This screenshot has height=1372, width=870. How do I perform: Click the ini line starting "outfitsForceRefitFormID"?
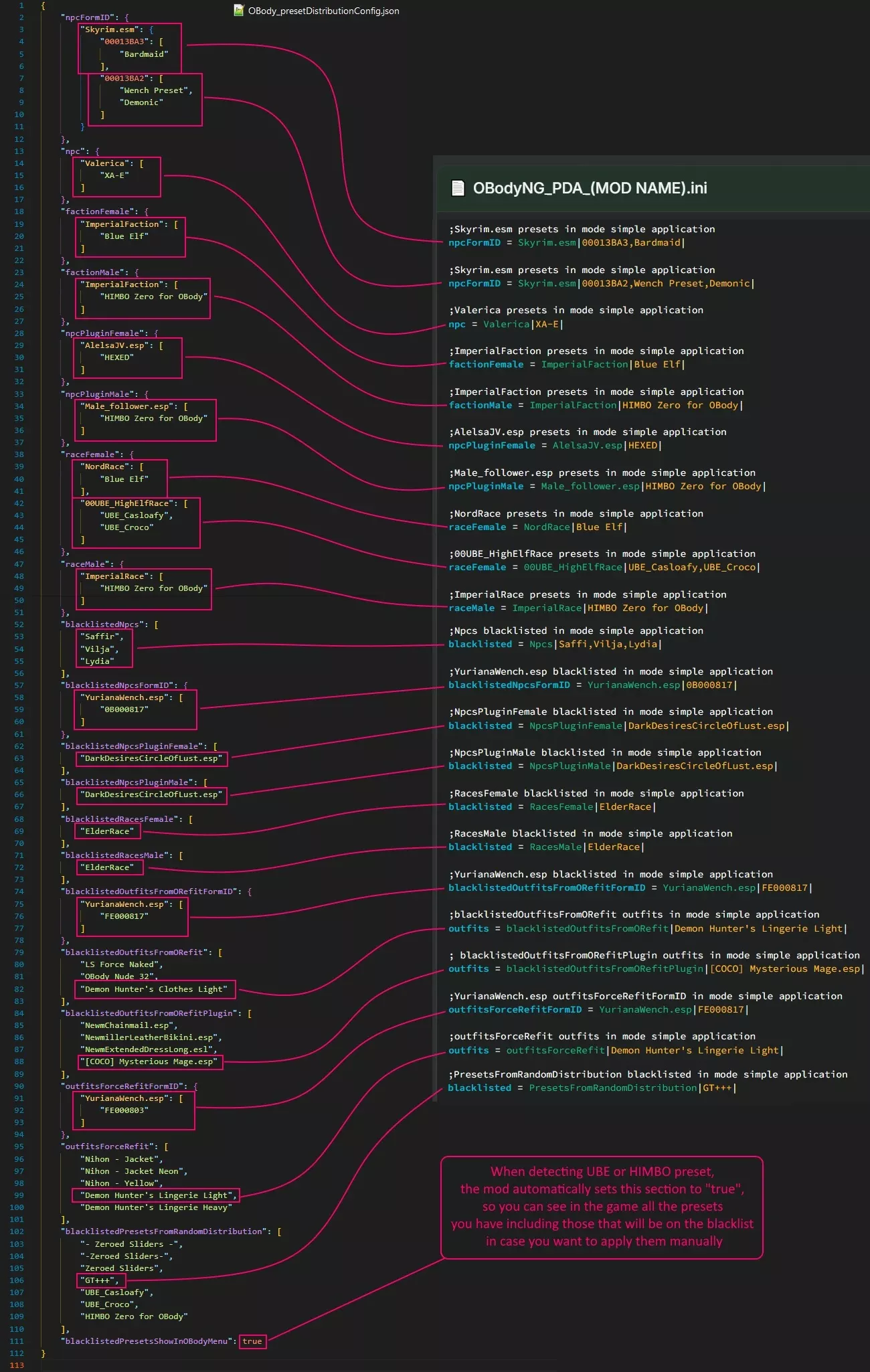pos(599,1009)
